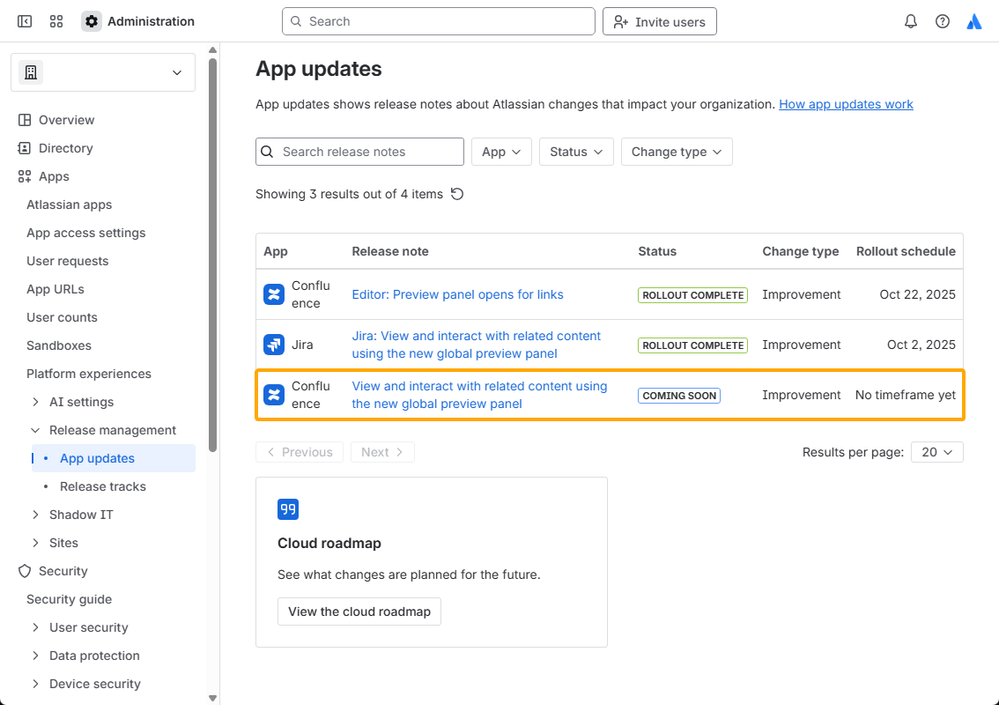The width and height of the screenshot is (999, 705).
Task: Click the refresh results icon
Action: [457, 194]
